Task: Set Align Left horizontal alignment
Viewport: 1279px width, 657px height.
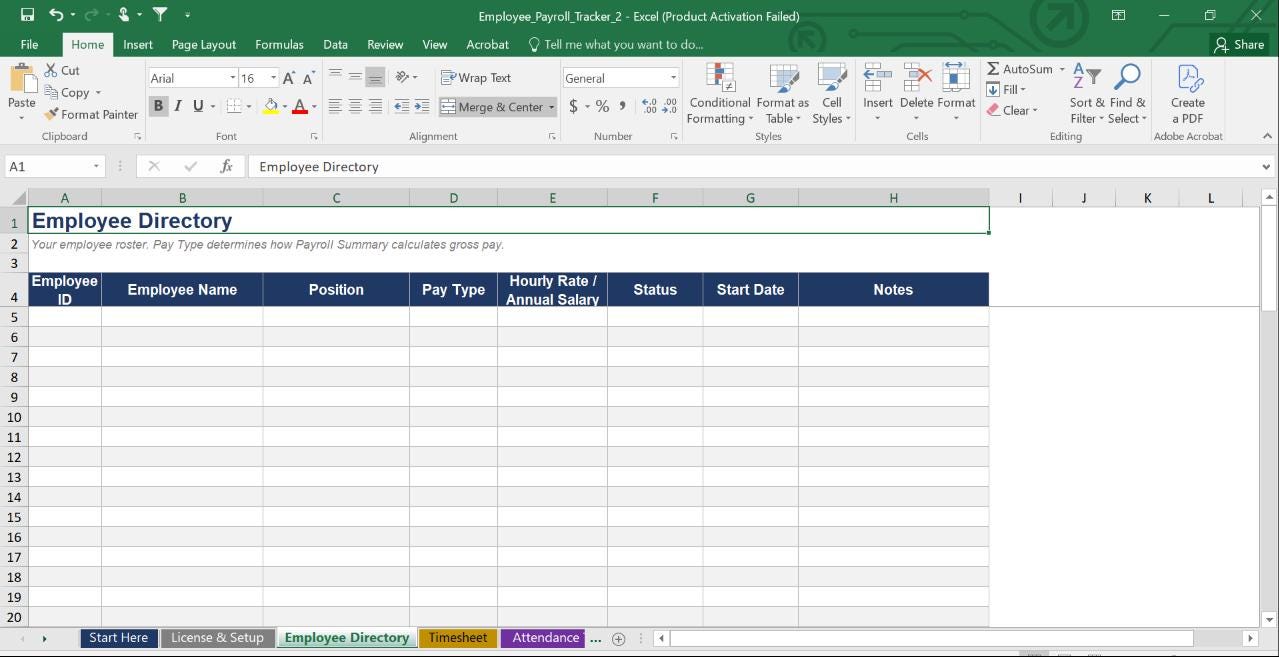Action: 335,106
